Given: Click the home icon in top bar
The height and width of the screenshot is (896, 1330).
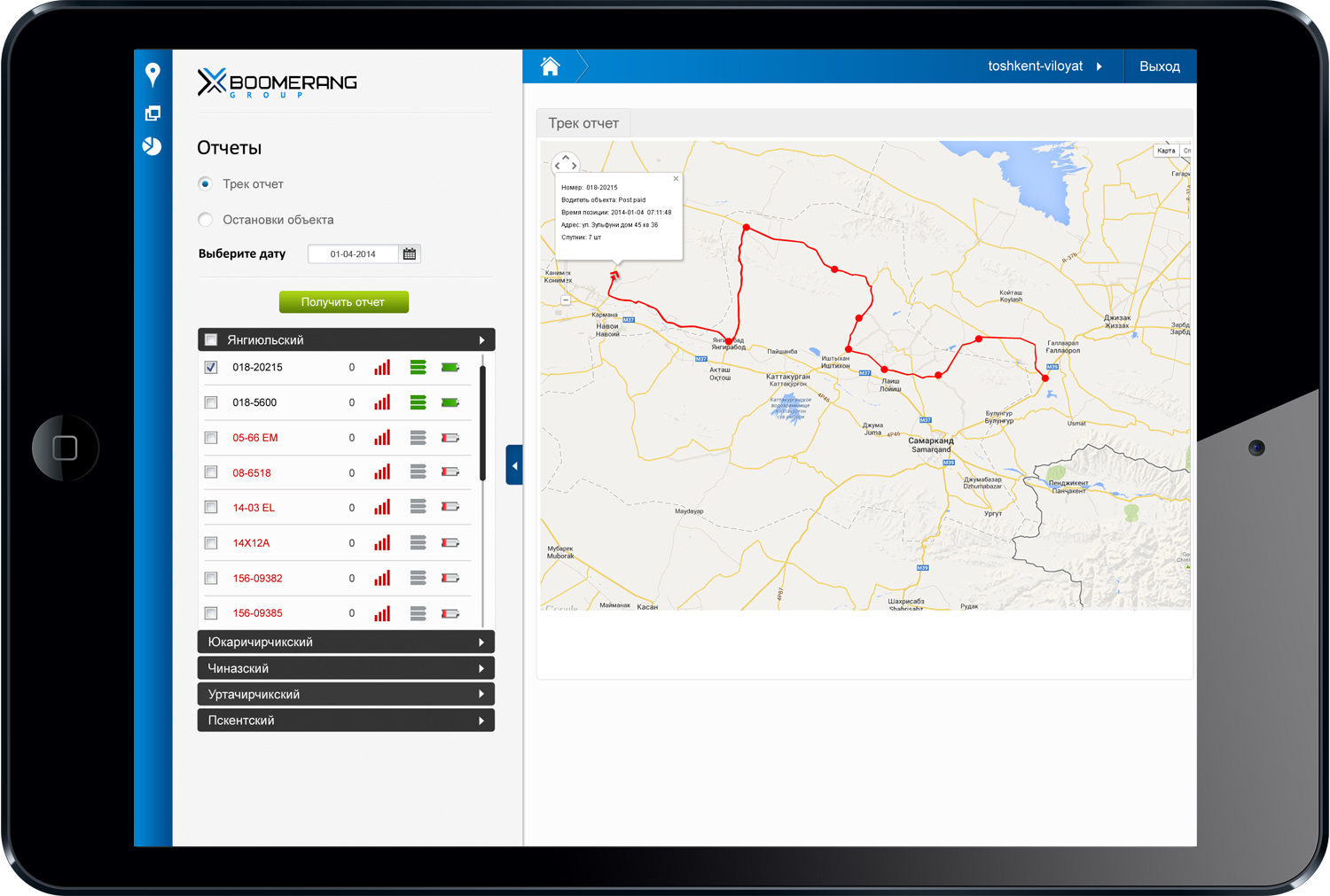Looking at the screenshot, I should (x=549, y=65).
